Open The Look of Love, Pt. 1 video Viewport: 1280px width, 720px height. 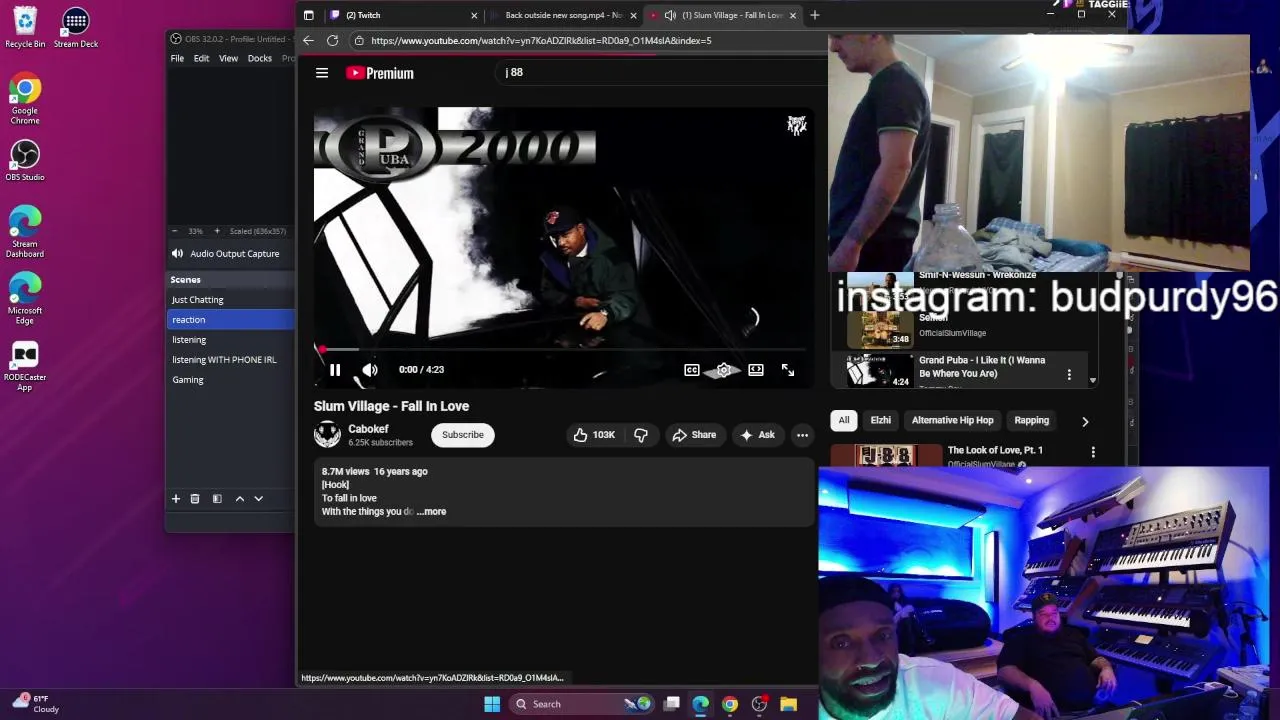995,451
